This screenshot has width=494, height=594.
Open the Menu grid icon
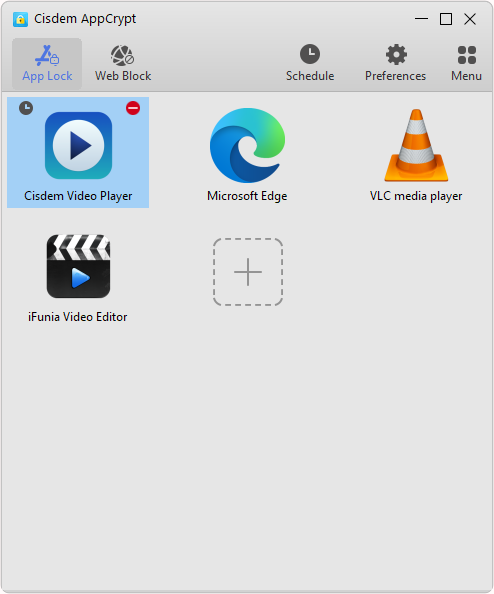pyautogui.click(x=467, y=55)
